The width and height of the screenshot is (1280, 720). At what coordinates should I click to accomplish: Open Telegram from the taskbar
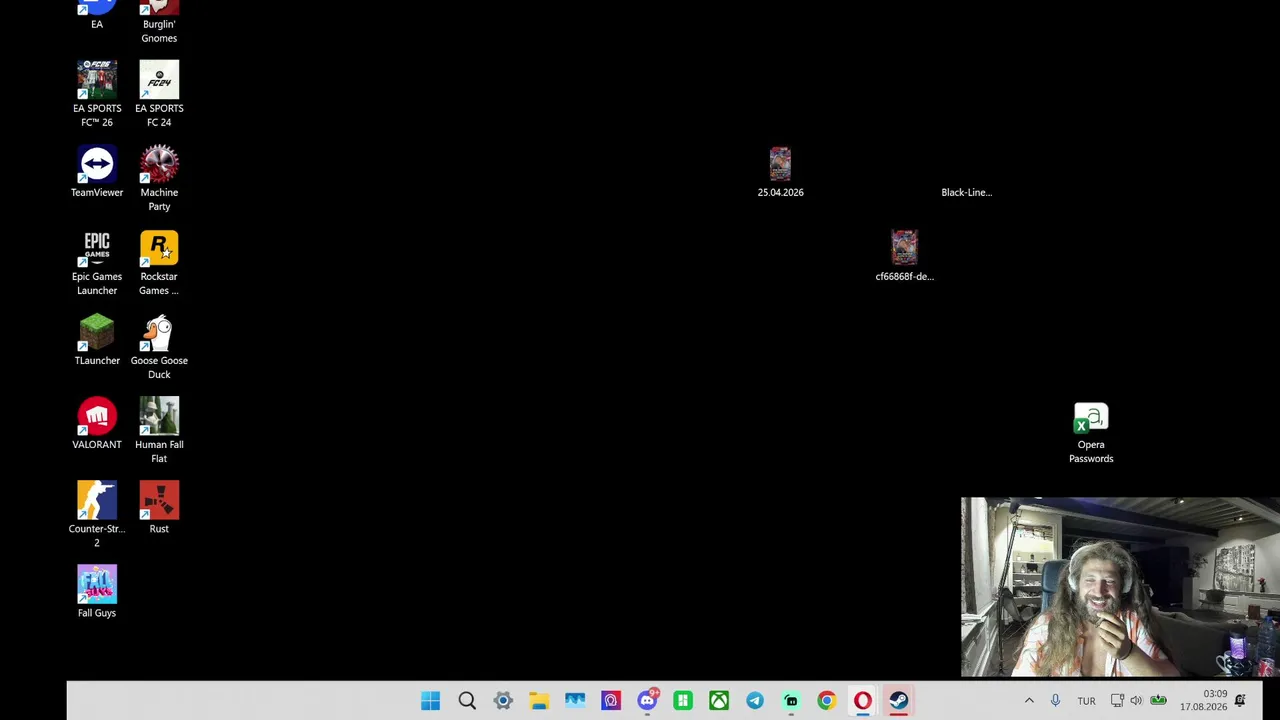click(755, 701)
